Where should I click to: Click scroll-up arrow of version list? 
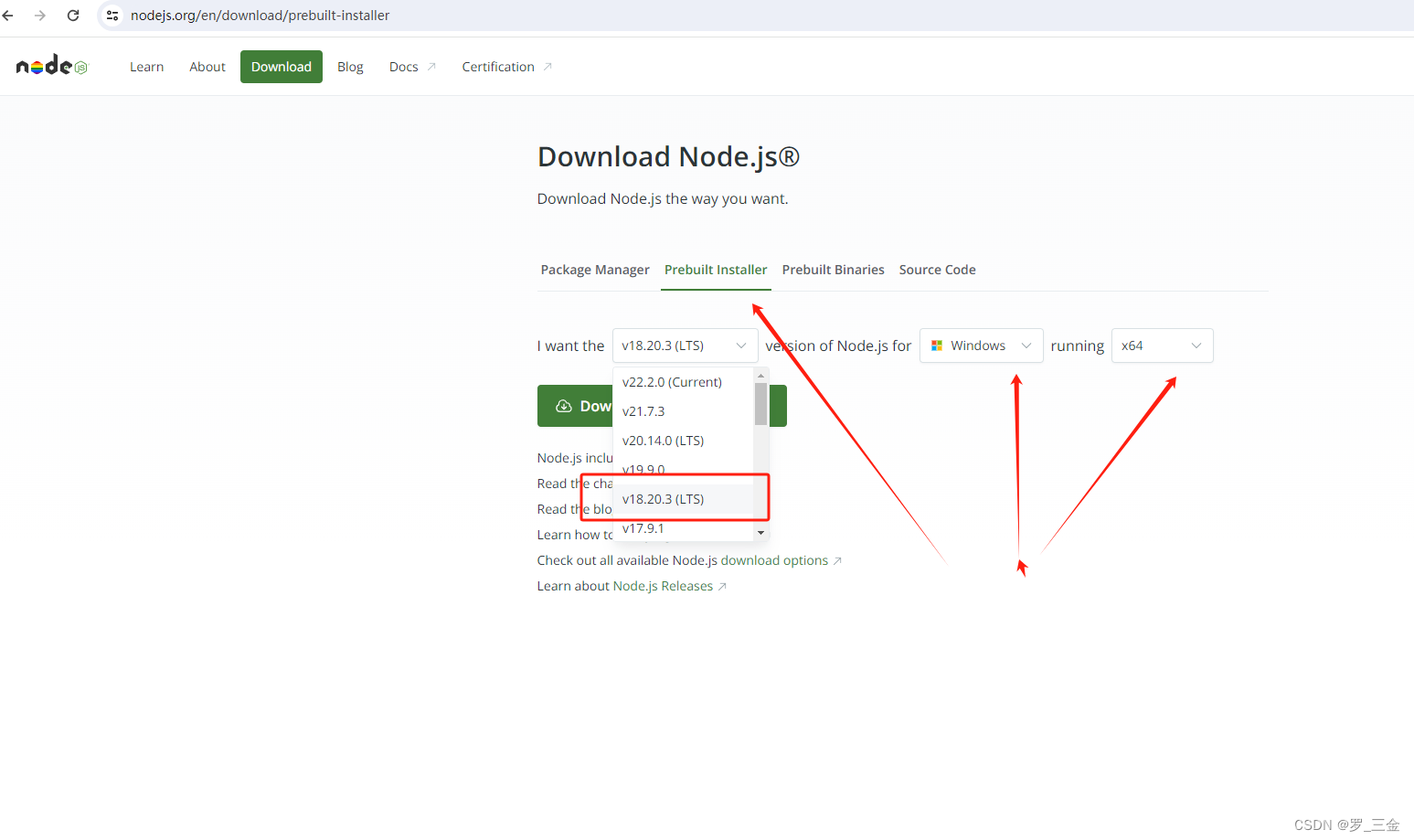click(760, 376)
